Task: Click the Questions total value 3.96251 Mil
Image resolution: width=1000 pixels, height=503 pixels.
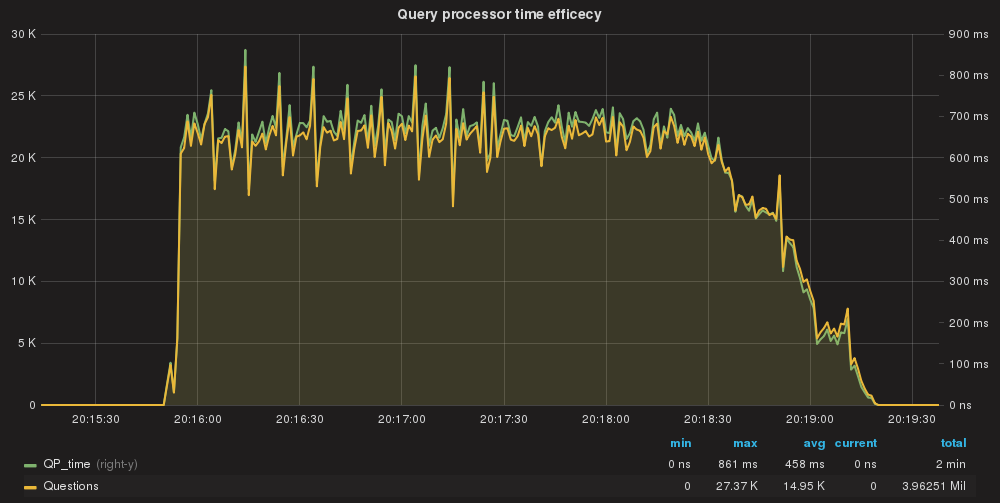Action: pos(942,486)
